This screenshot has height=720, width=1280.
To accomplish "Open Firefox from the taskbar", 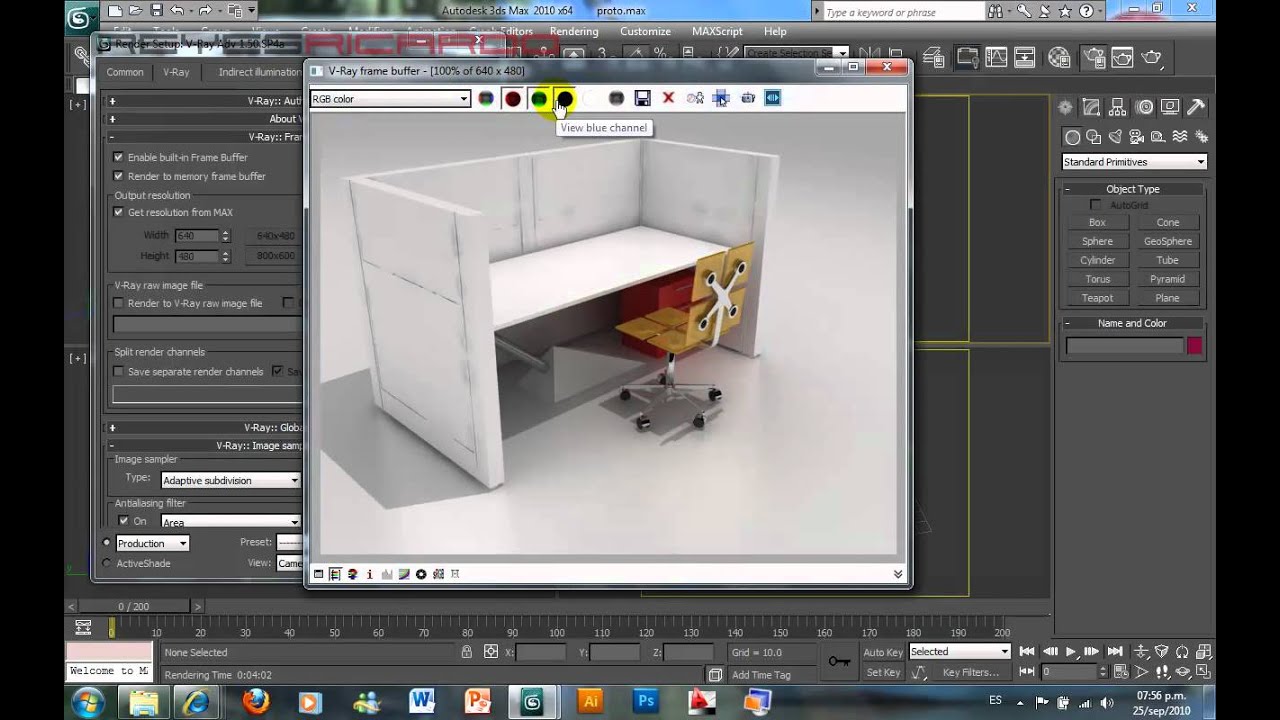I will tap(256, 701).
